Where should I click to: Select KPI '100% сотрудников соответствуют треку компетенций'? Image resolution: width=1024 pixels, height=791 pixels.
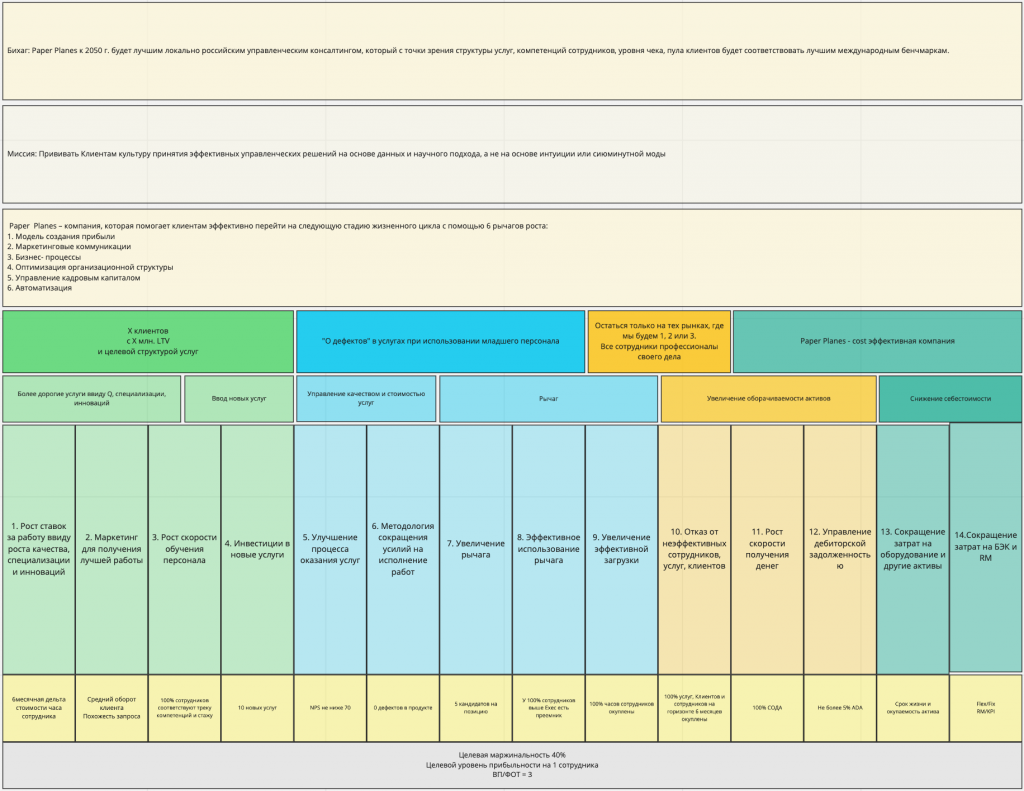coord(184,708)
